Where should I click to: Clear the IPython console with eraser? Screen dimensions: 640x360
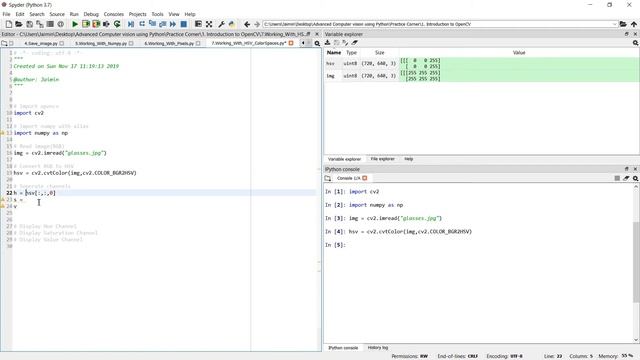[x=626, y=178]
